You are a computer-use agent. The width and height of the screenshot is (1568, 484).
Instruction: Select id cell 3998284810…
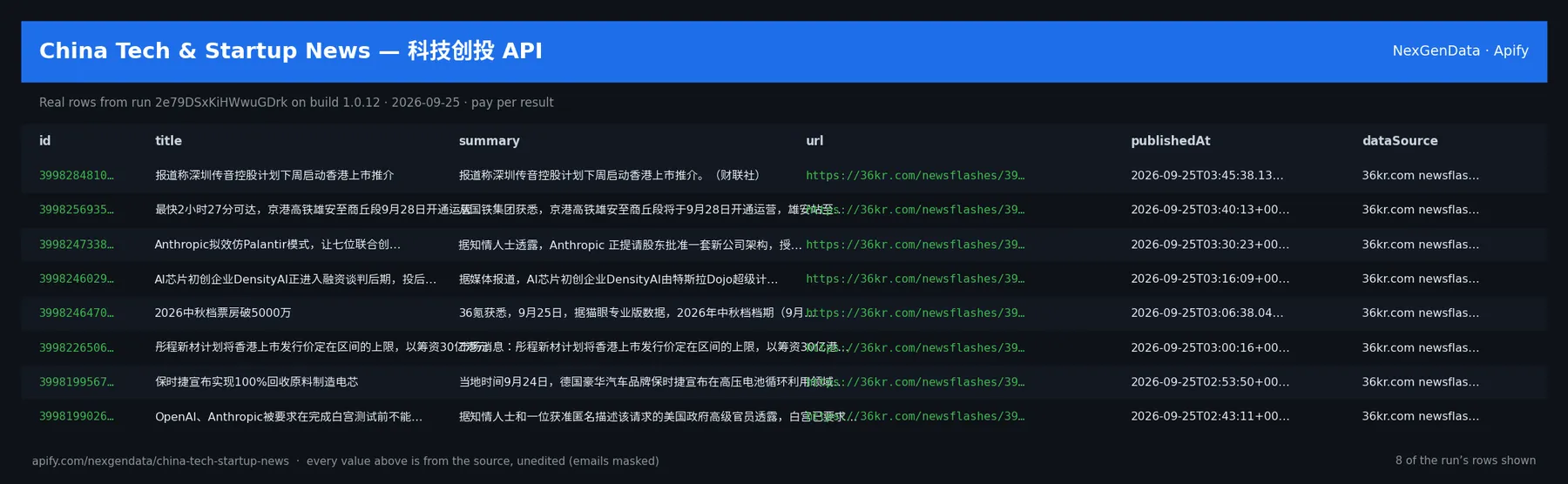point(77,176)
